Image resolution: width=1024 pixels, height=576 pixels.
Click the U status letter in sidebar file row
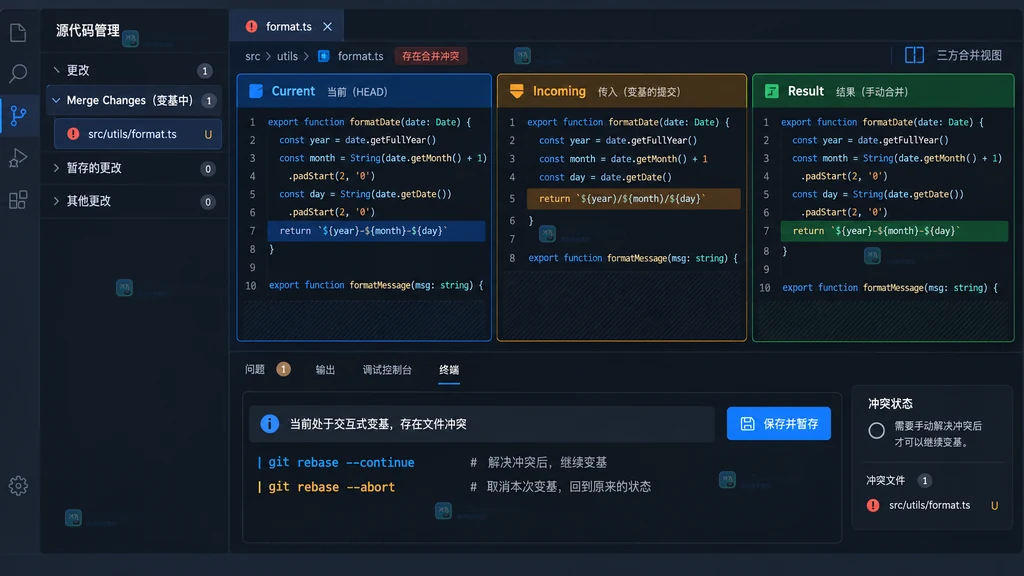click(208, 135)
